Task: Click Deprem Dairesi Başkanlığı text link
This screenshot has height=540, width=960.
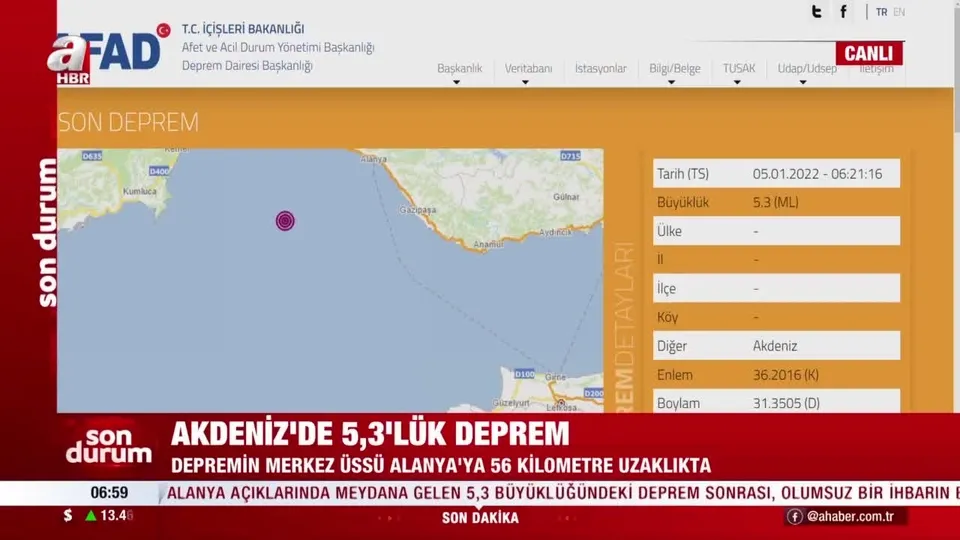Action: click(247, 65)
